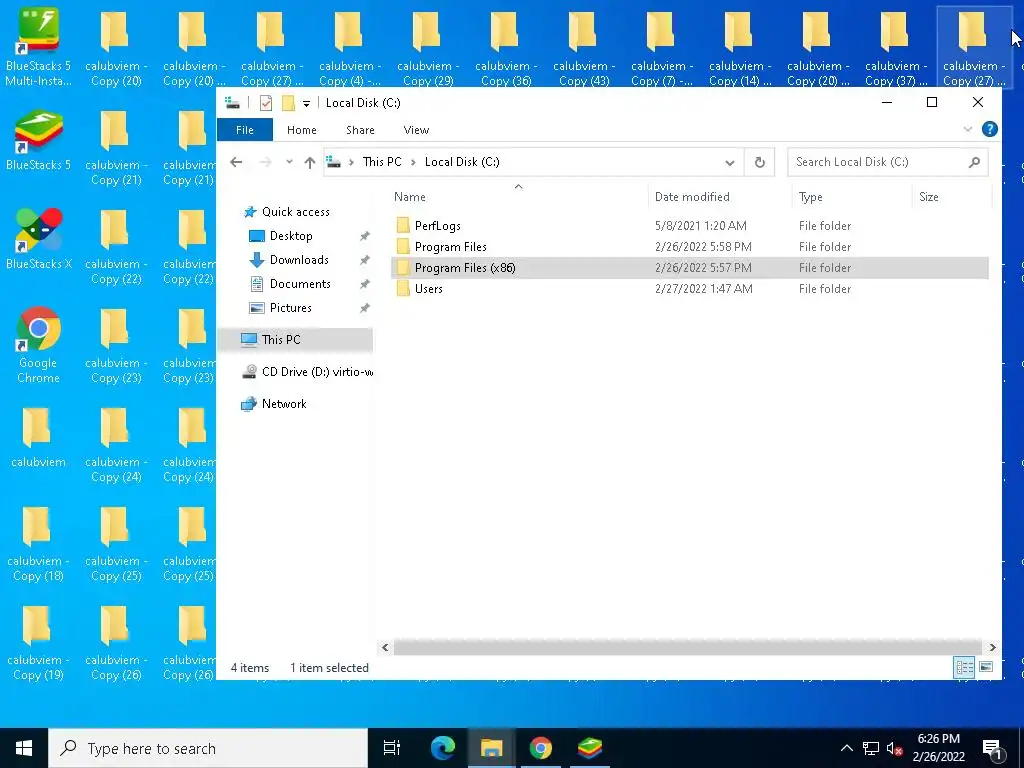Click the New folder quick access toolbar icon
The height and width of the screenshot is (768, 1024).
click(288, 103)
